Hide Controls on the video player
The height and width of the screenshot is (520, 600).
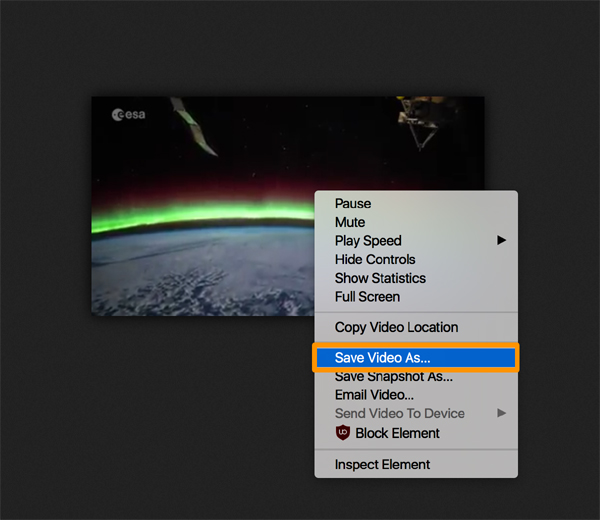375,260
